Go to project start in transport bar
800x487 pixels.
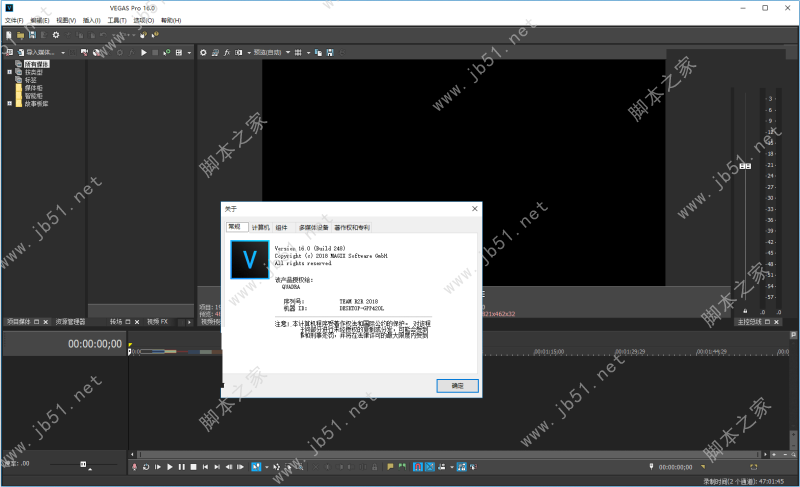point(205,467)
